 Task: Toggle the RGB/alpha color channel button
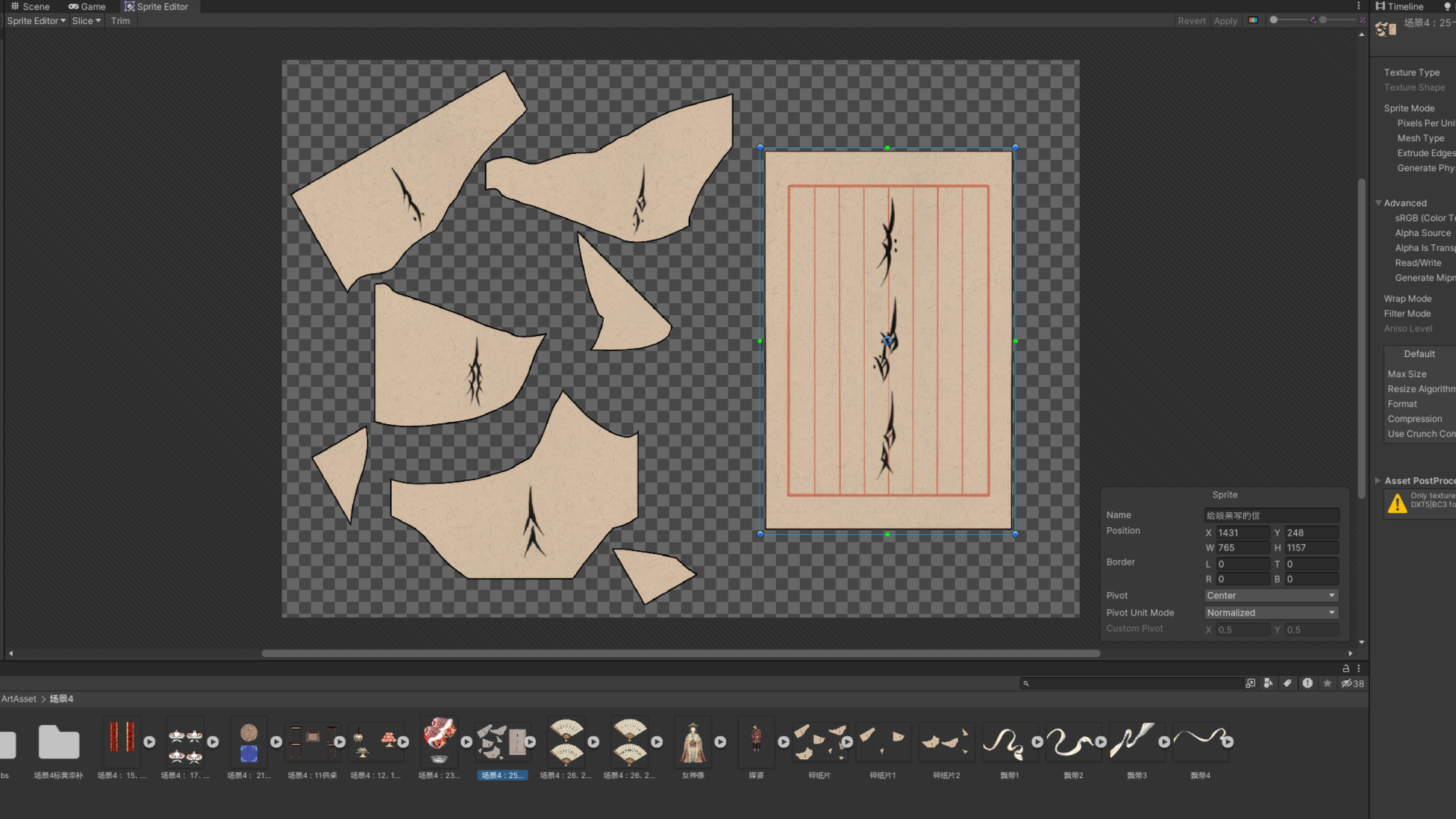pos(1253,20)
